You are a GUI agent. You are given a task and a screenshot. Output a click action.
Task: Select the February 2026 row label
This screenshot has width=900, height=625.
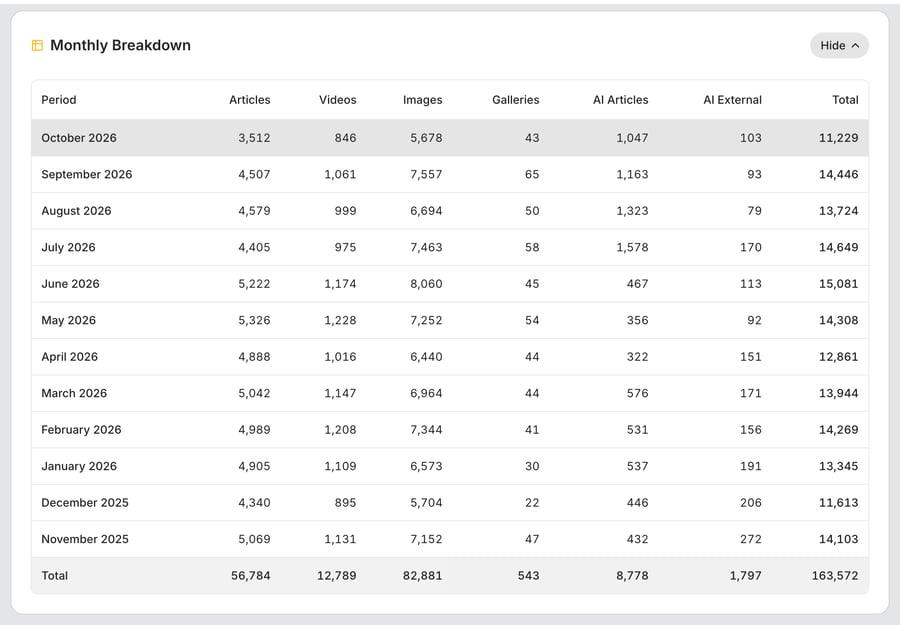point(81,429)
